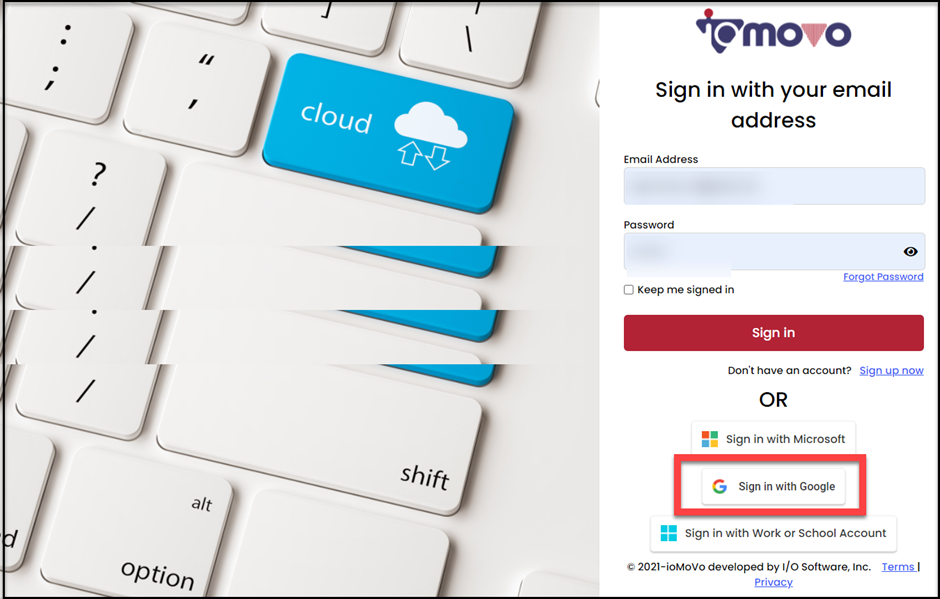The height and width of the screenshot is (599, 940).
Task: Click the Microsoft logo icon
Action: tap(710, 439)
